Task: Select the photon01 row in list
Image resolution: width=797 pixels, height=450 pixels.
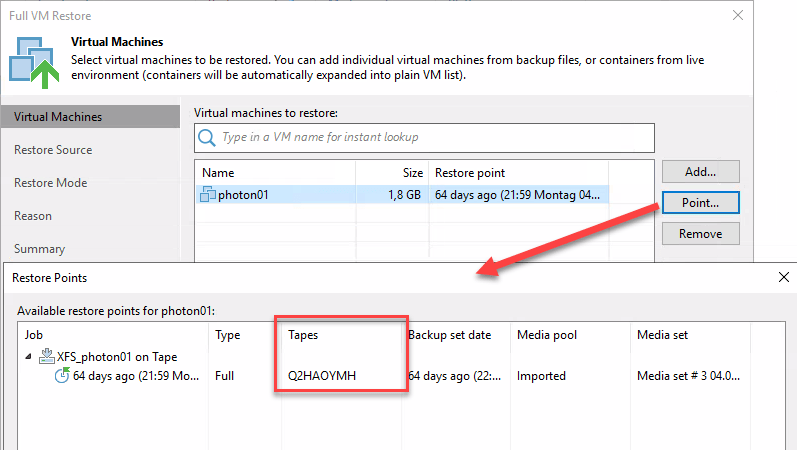Action: (402, 195)
